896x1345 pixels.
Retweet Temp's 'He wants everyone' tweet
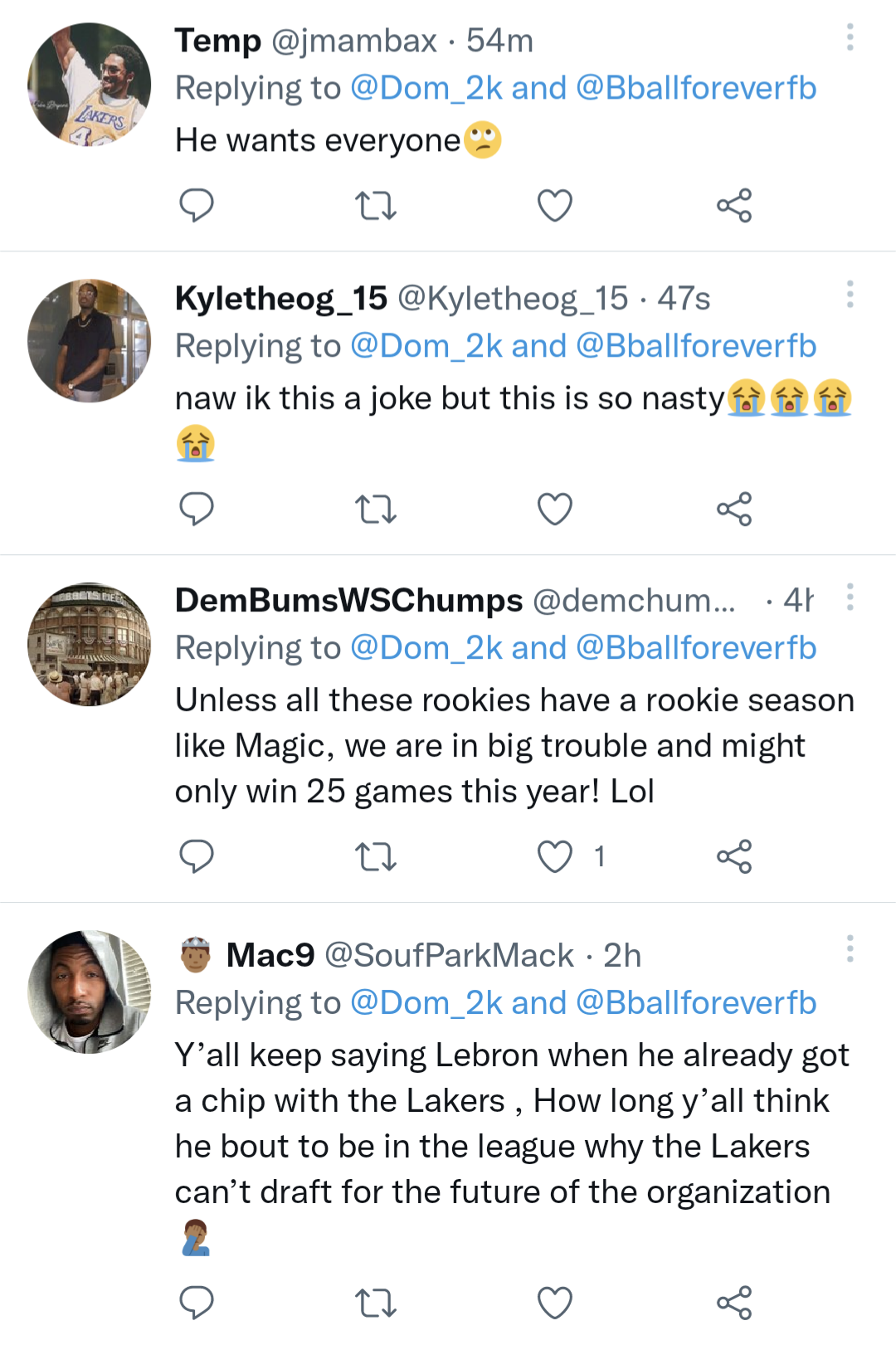375,205
